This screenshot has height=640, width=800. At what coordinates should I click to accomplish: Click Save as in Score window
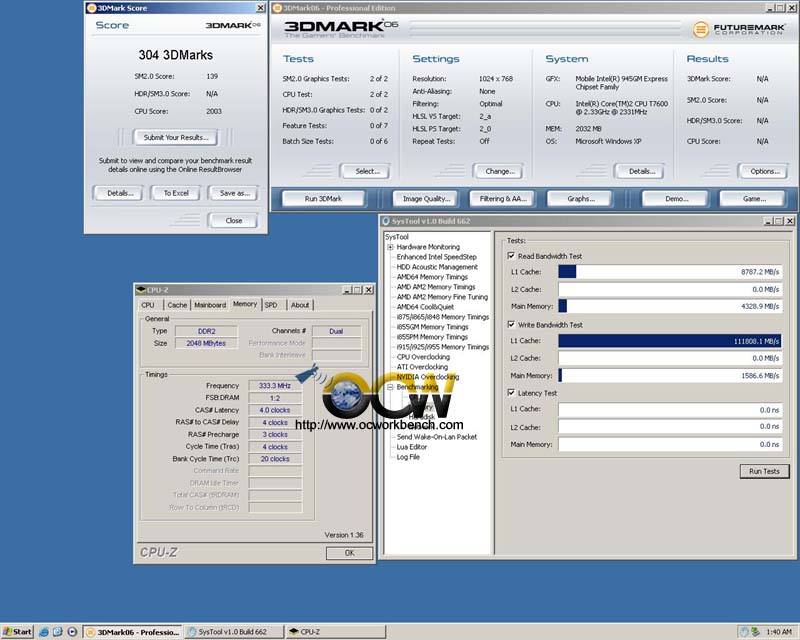tap(233, 193)
